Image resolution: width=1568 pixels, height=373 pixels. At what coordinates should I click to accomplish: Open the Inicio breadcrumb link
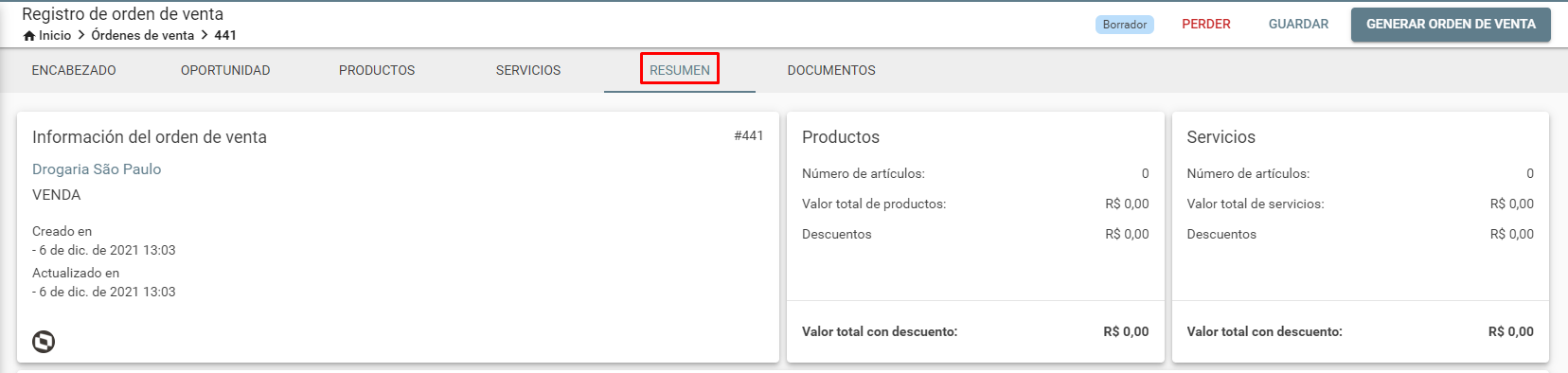point(55,35)
